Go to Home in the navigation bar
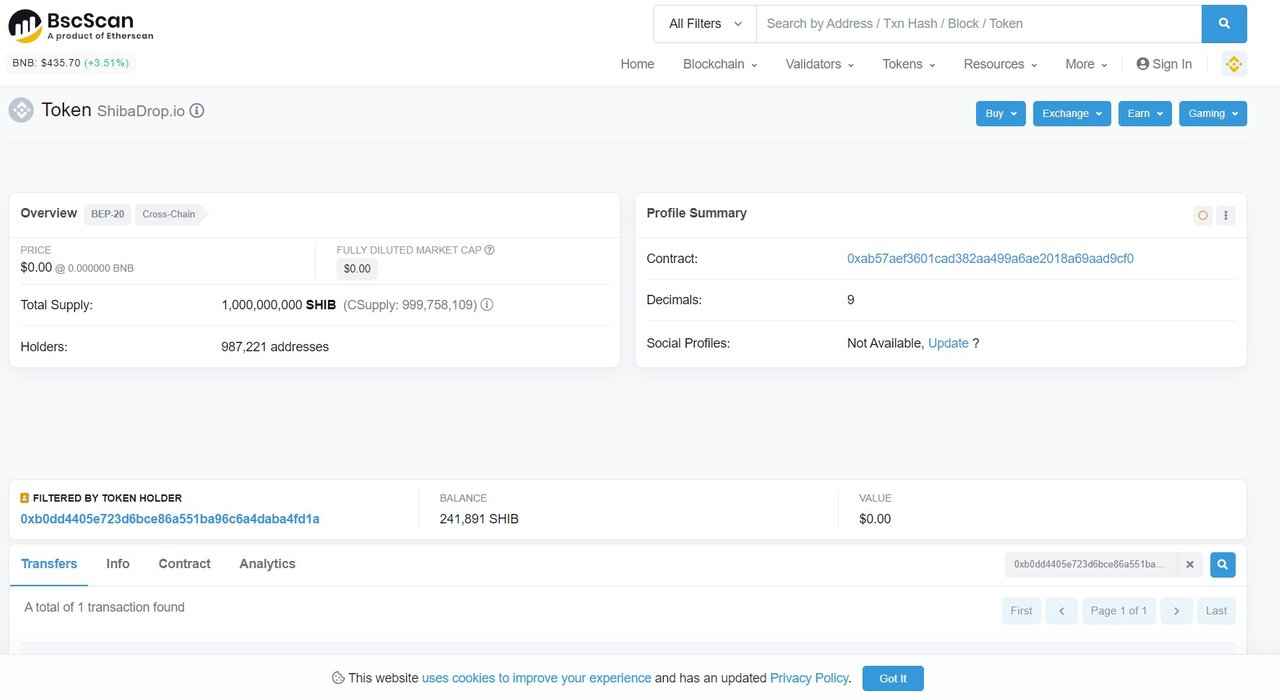This screenshot has width=1280, height=700. click(x=637, y=64)
